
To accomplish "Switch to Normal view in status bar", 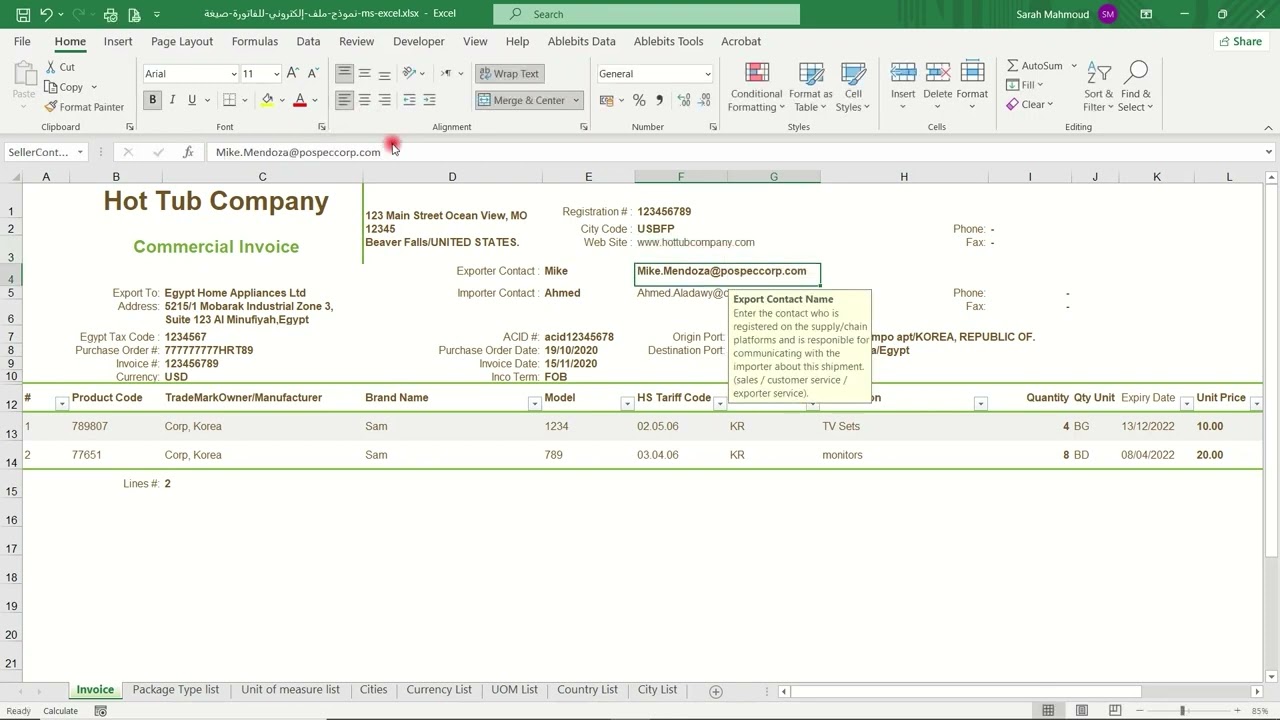I will (1048, 711).
